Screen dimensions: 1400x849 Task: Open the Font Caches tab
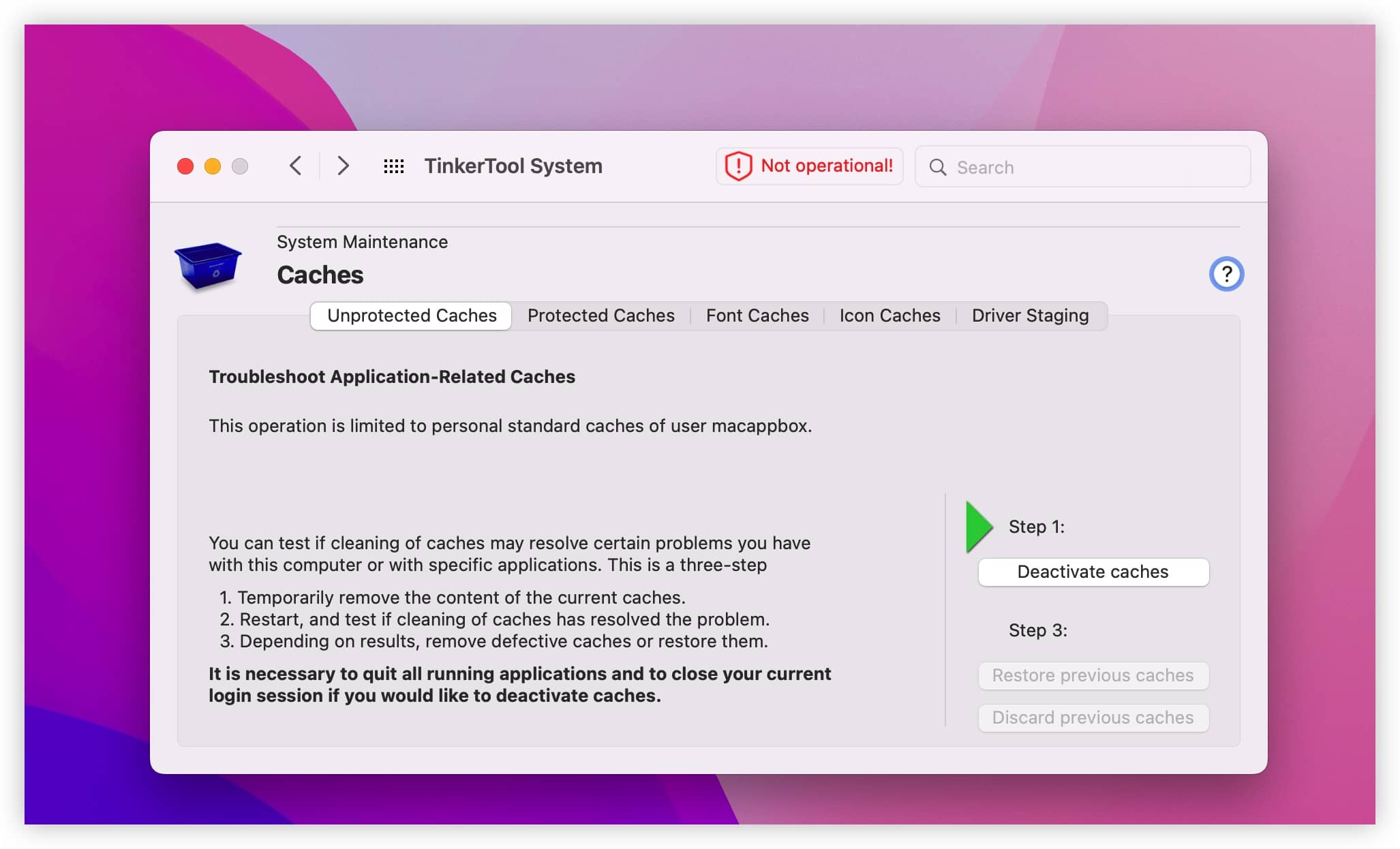pyautogui.click(x=757, y=315)
